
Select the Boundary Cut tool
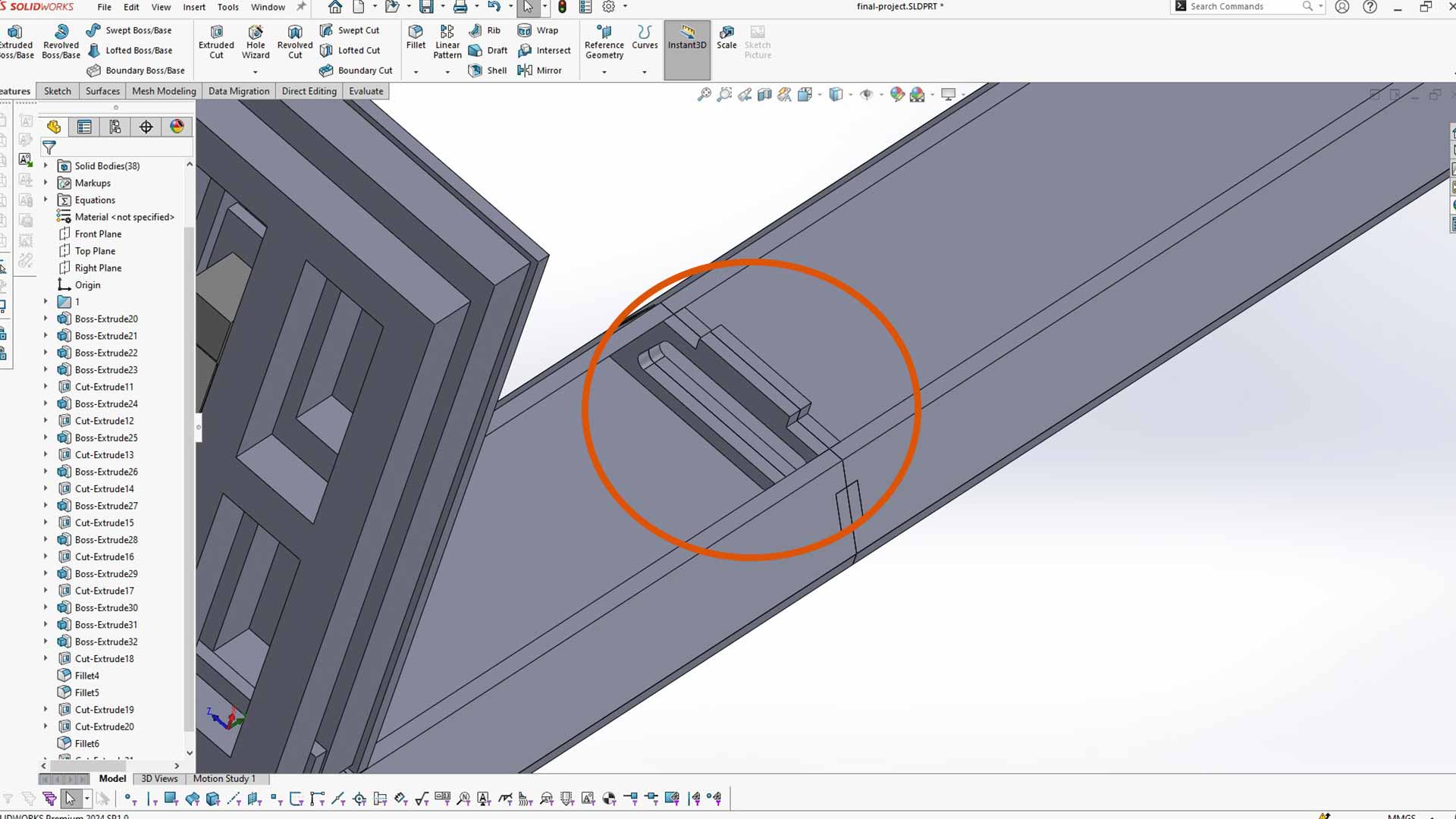[x=356, y=71]
